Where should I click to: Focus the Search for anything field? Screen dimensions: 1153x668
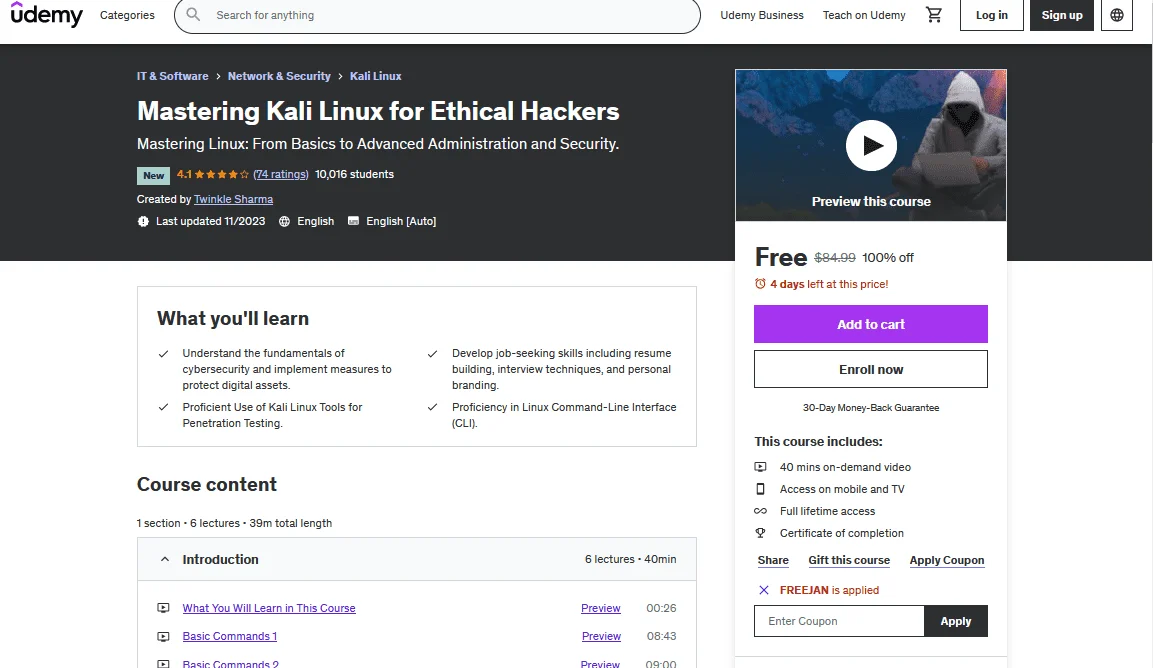pos(437,15)
